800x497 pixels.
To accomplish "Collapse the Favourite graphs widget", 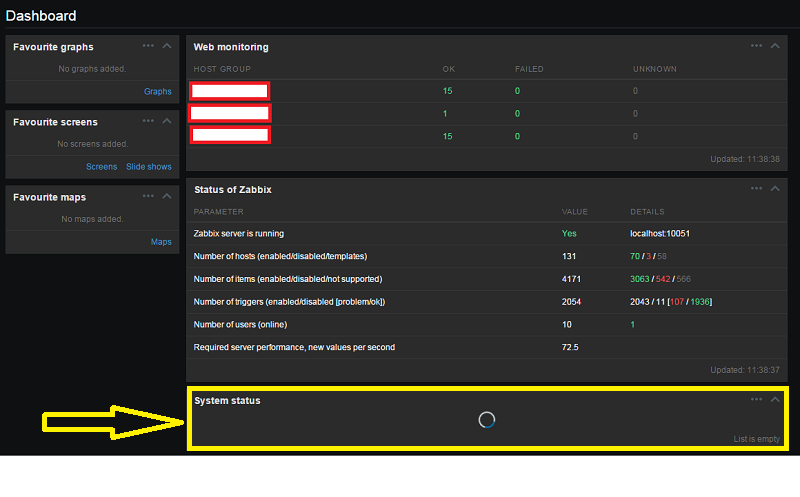I will pos(166,45).
